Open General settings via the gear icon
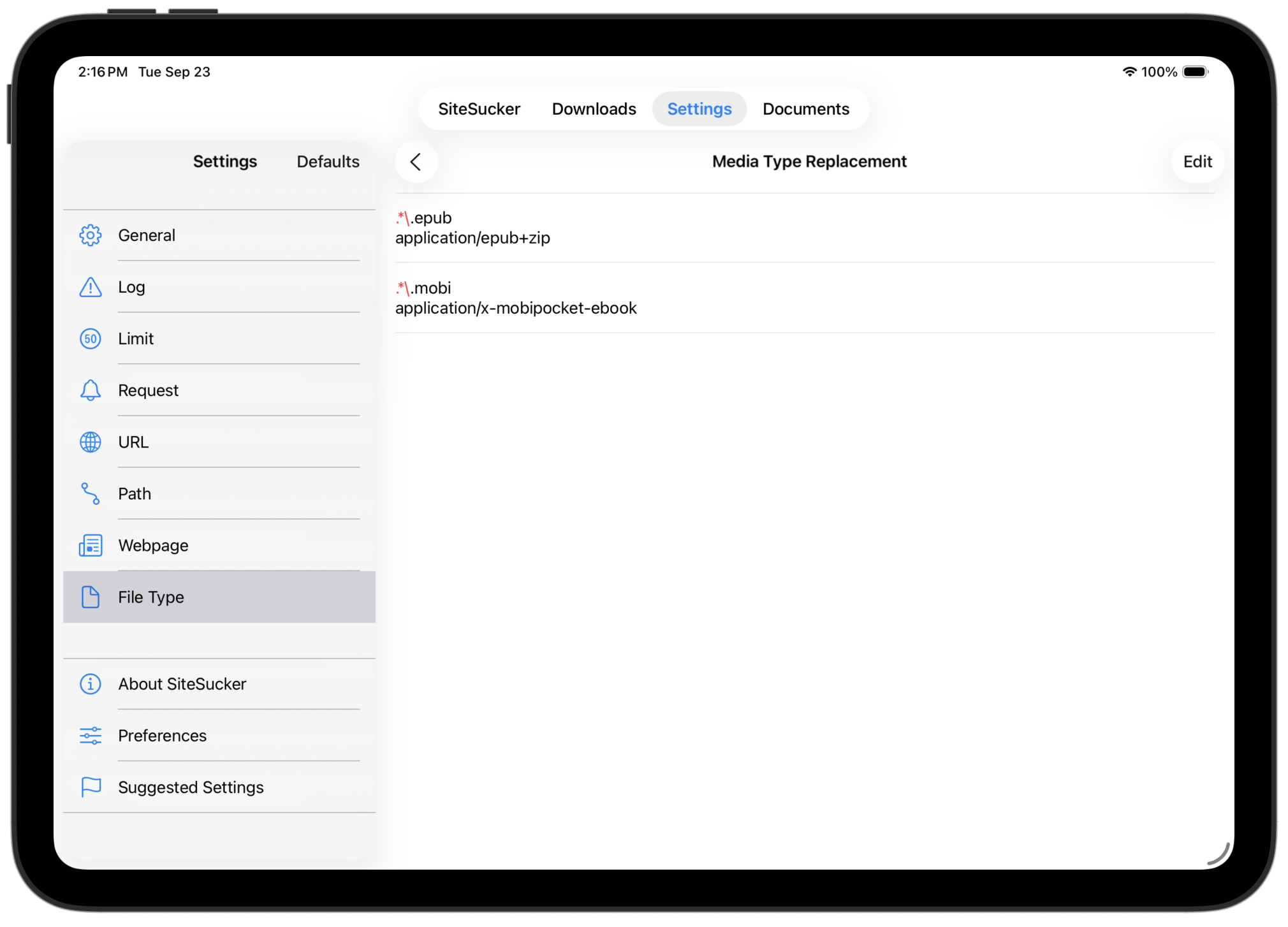 pyautogui.click(x=90, y=235)
